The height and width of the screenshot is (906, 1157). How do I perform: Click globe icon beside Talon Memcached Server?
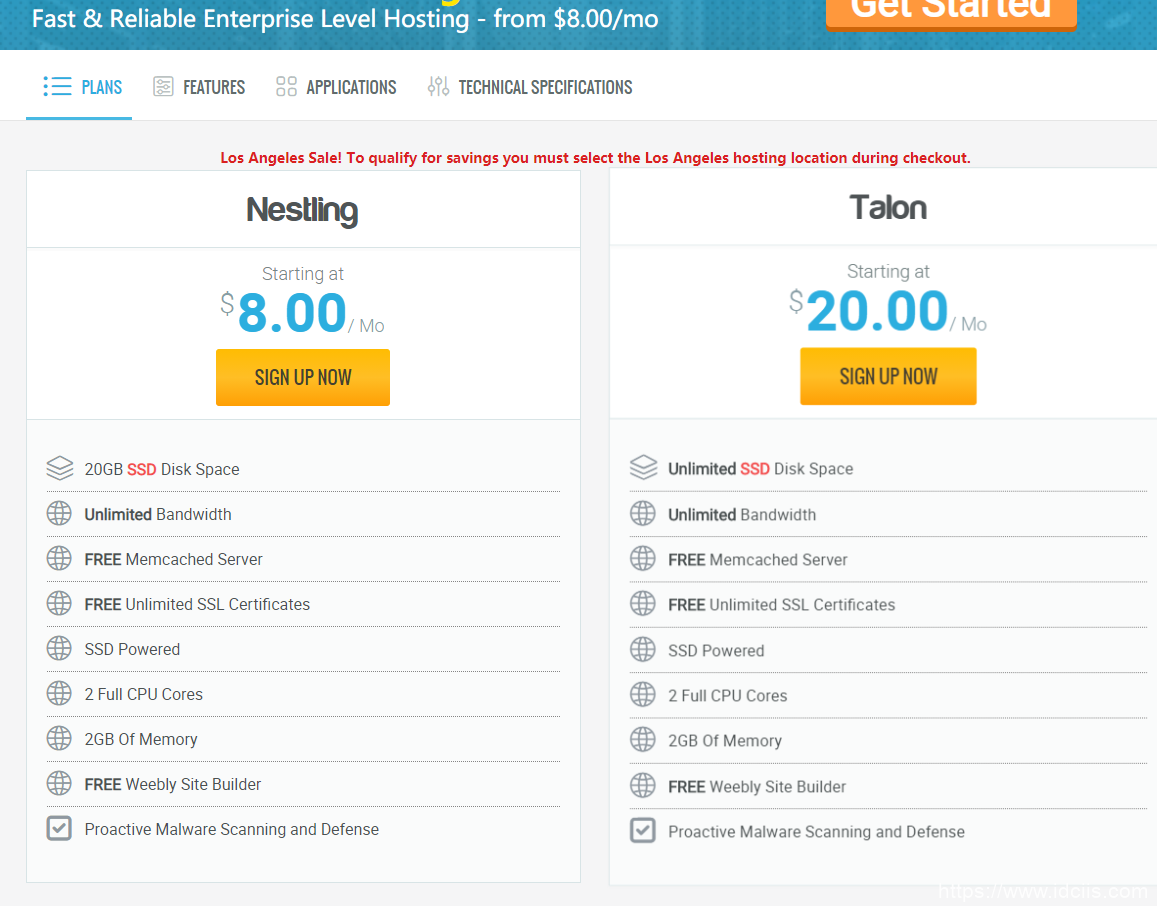643,559
